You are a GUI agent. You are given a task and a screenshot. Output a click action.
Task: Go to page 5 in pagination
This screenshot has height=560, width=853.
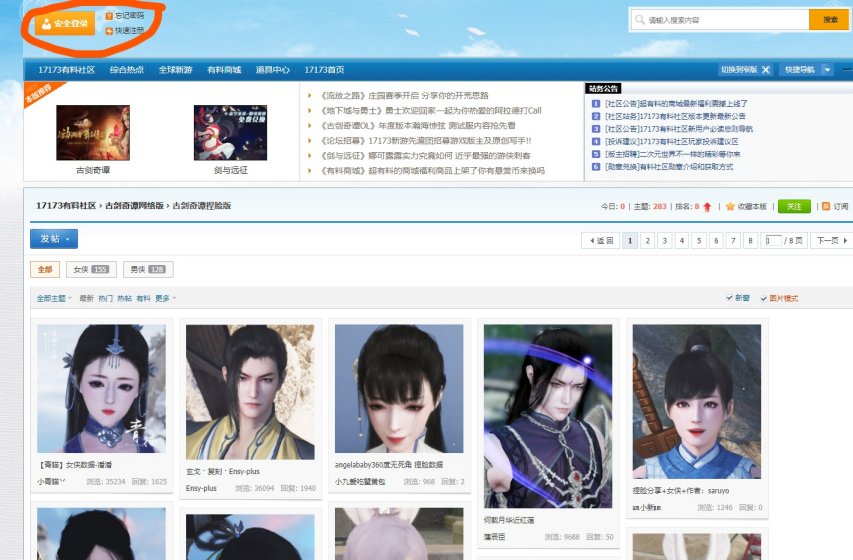[699, 241]
